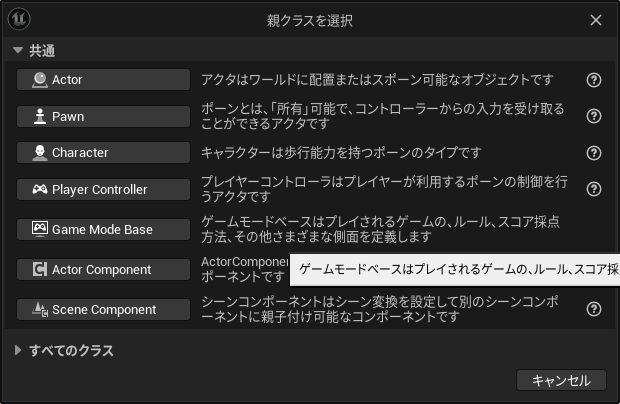Viewport: 620px width, 404px height.
Task: Click the Game Mode Base icon
Action: 40,229
